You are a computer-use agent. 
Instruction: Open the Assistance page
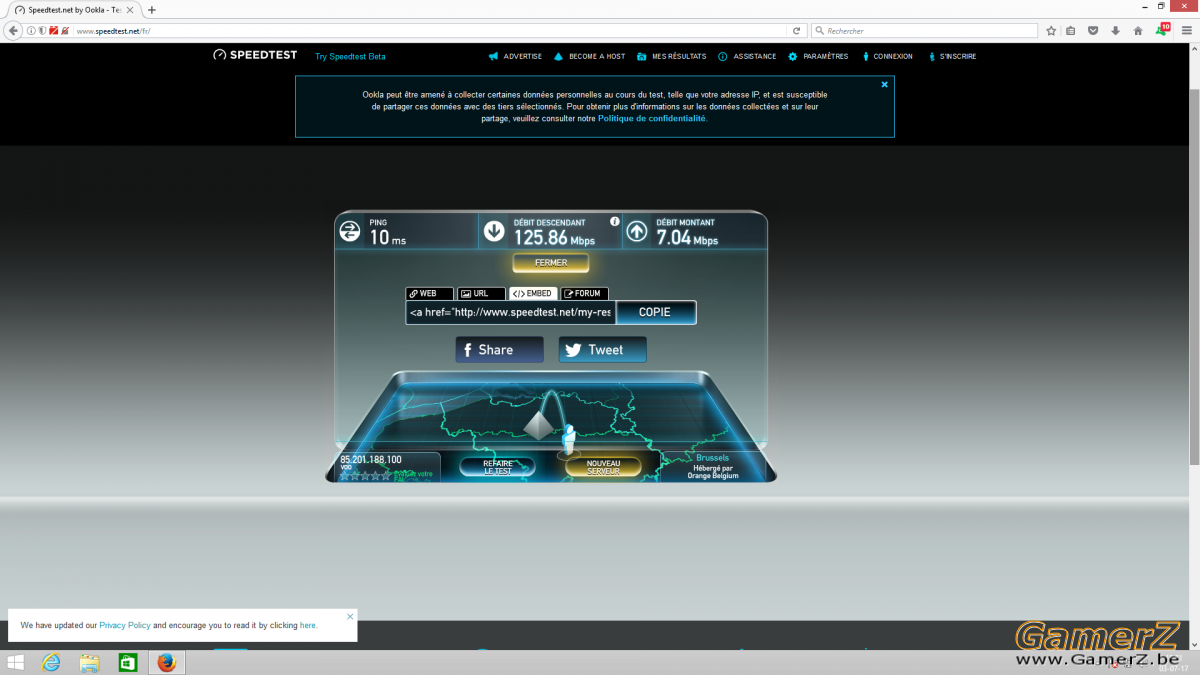point(747,57)
